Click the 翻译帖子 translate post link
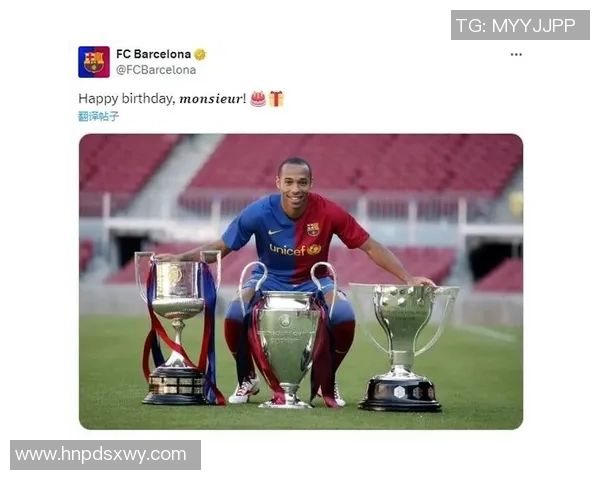Image resolution: width=600 pixels, height=480 pixels. pos(99,116)
